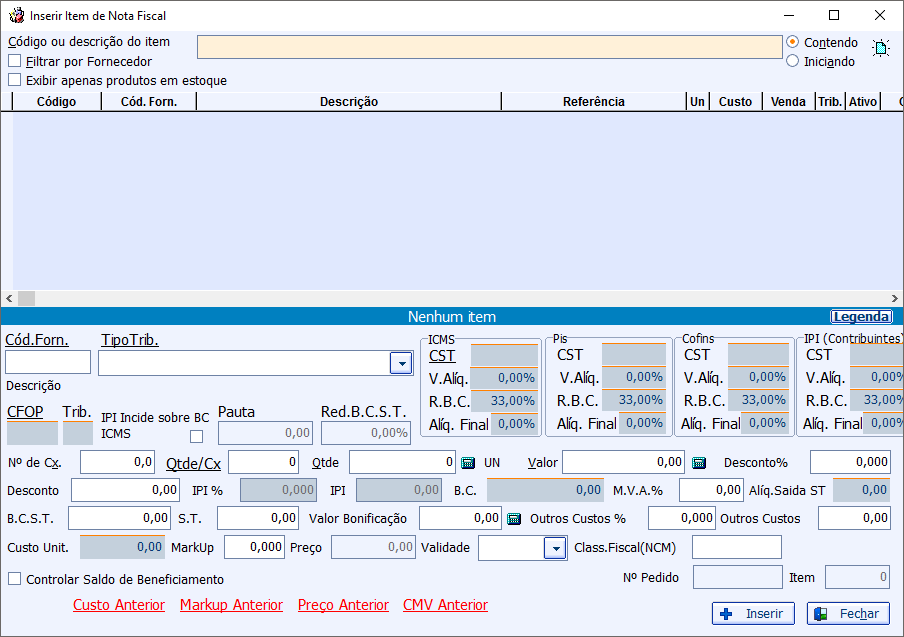Click the grid scrollbar right arrow
The width and height of the screenshot is (904, 637).
coord(894,298)
